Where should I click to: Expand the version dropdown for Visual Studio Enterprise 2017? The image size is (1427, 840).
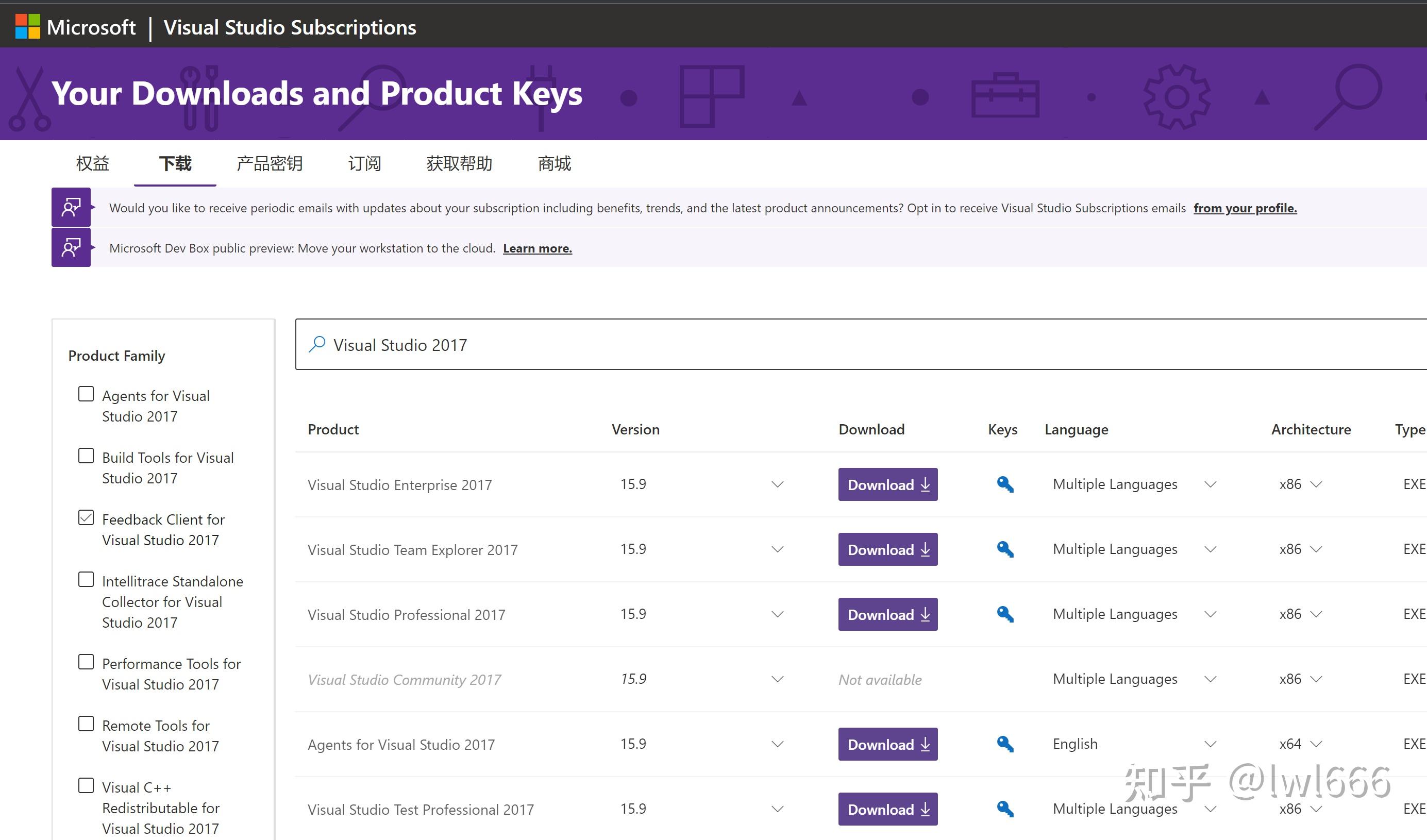pos(777,484)
